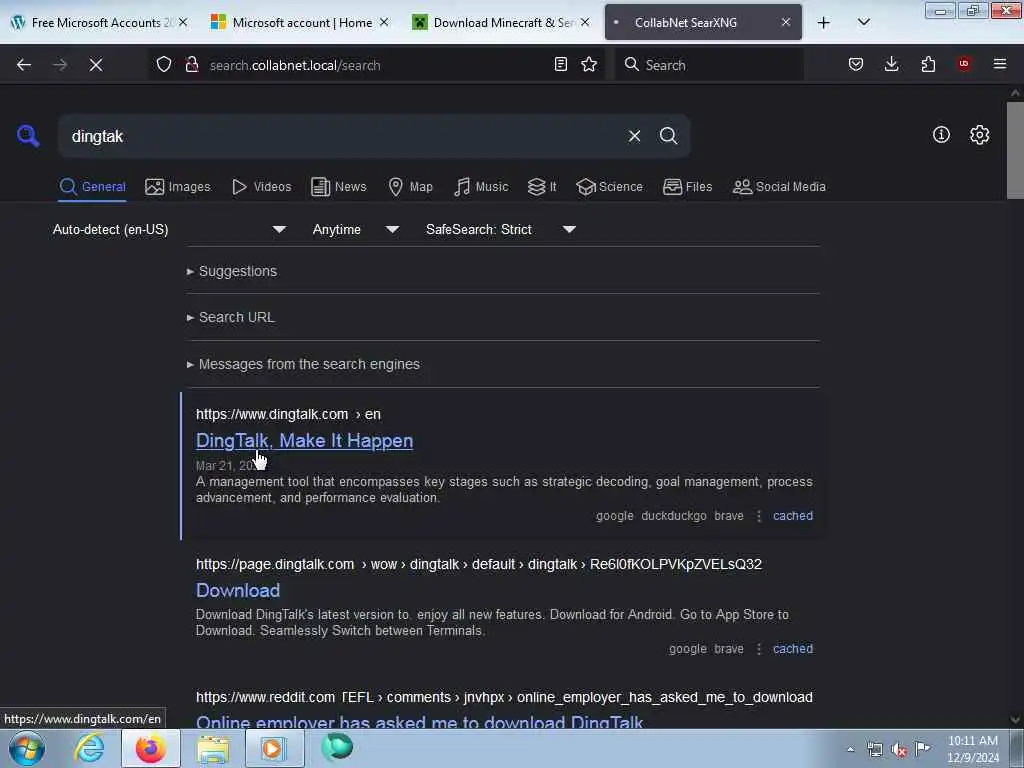The width and height of the screenshot is (1024, 768).
Task: Select the General category tab
Action: tap(92, 187)
